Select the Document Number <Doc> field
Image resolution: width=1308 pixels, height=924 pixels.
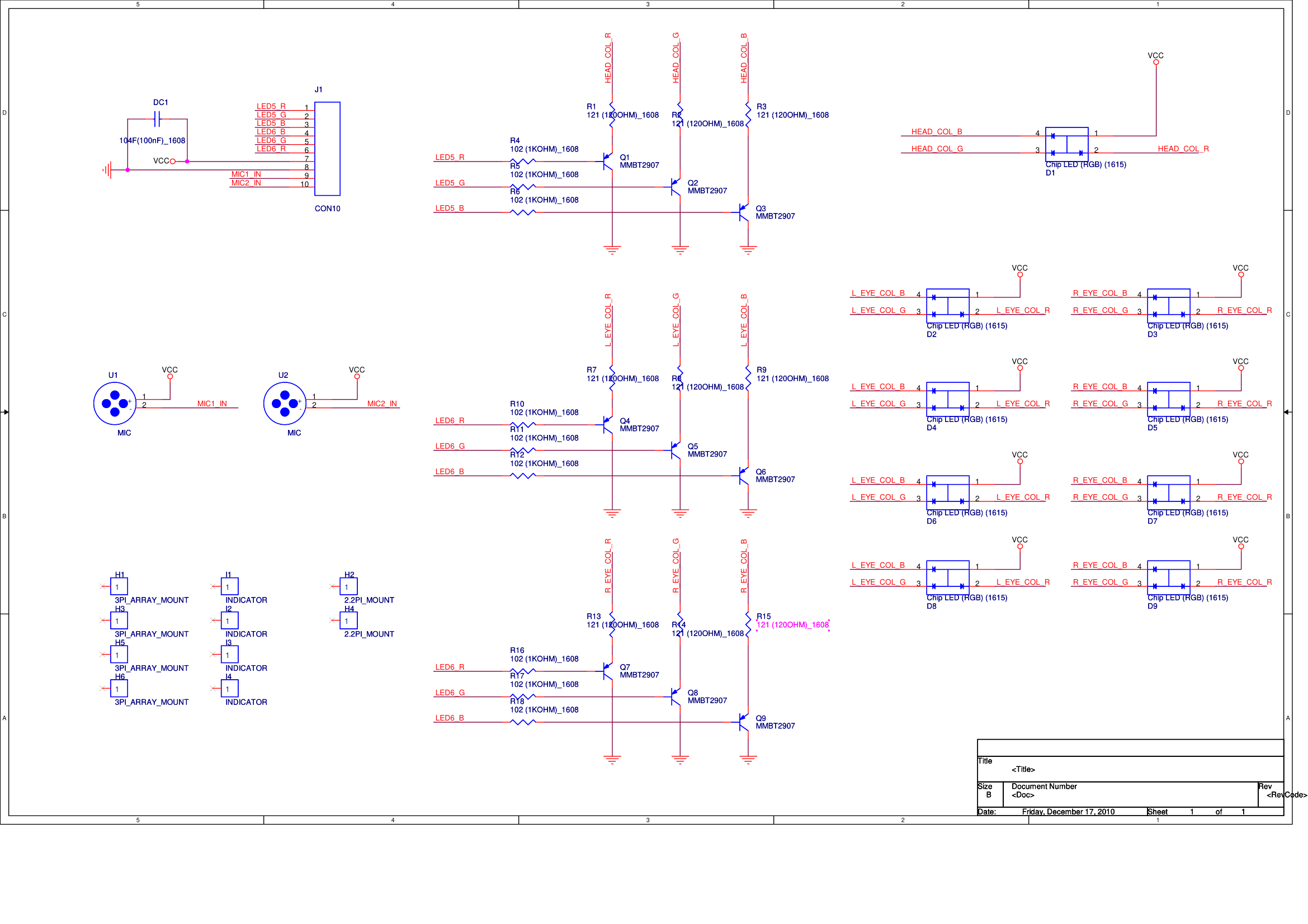[1023, 795]
